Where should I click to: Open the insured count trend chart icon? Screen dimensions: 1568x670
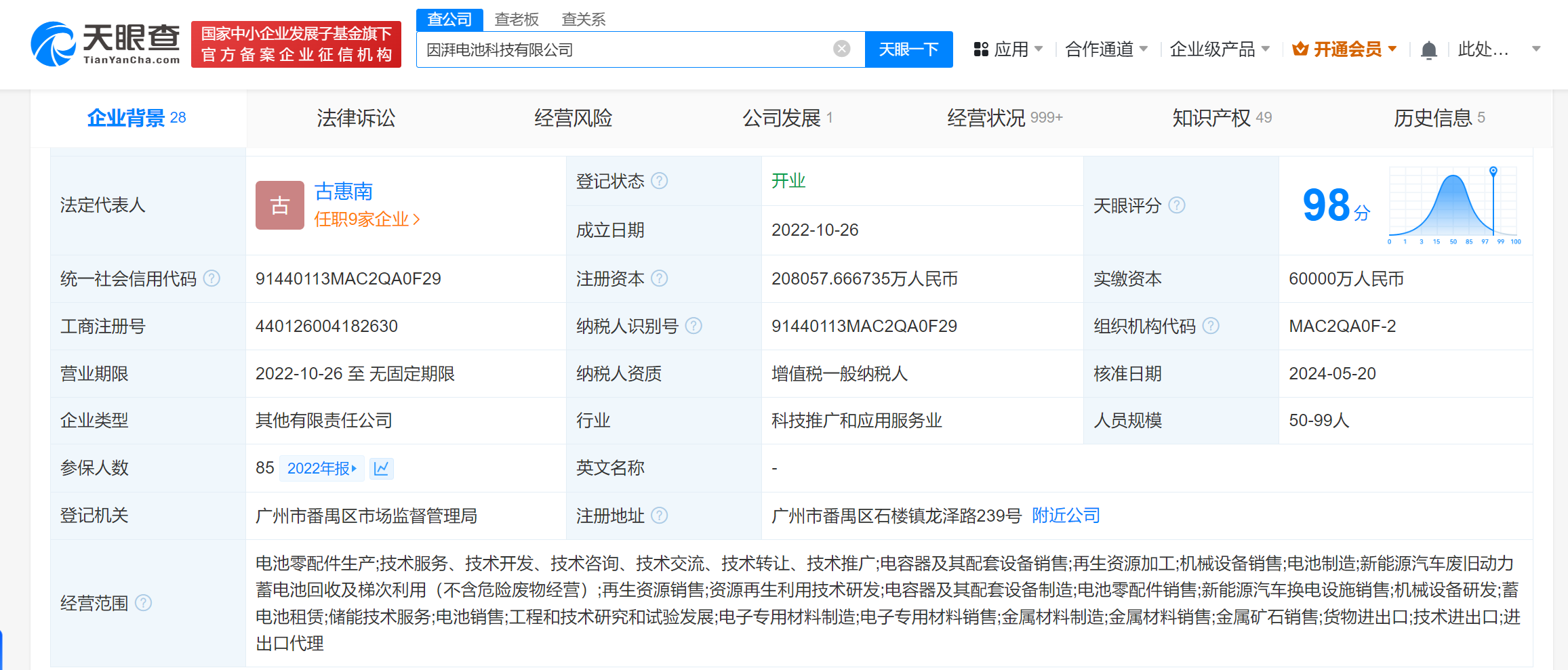[x=382, y=468]
